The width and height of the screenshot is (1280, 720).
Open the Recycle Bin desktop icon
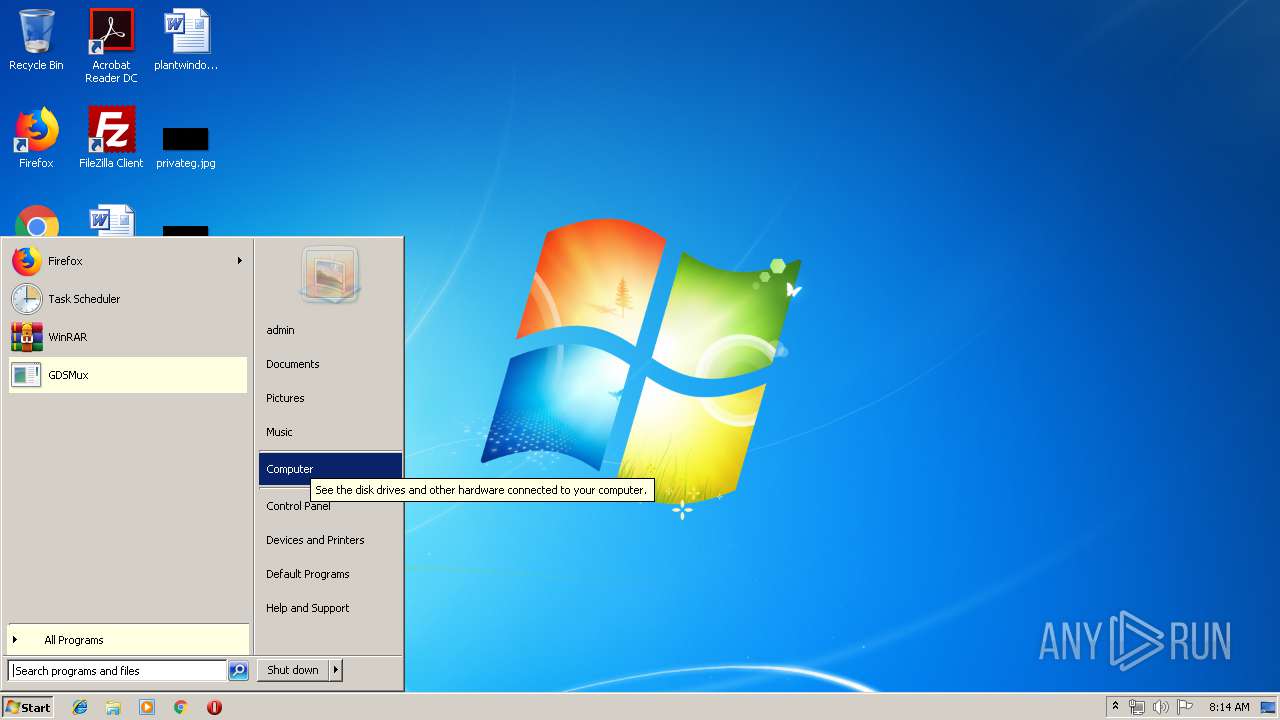coord(36,40)
